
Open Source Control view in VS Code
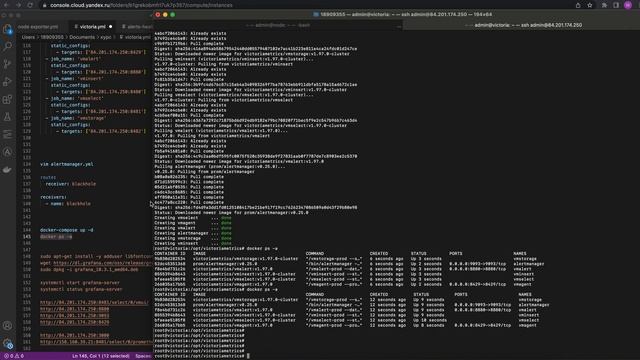point(7,64)
